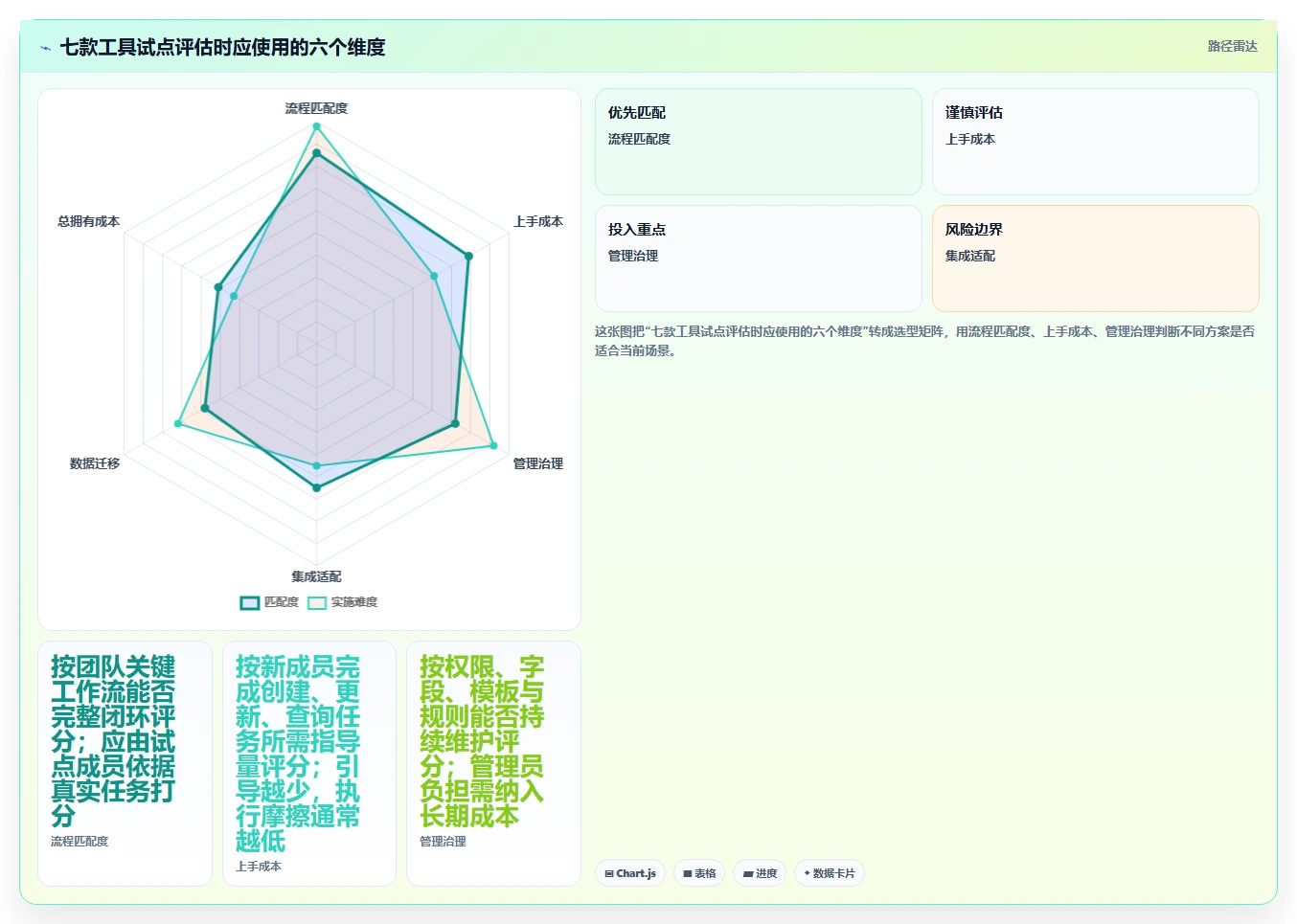Click the 流程匹配度 caption under first bottom card
The height and width of the screenshot is (924, 1297).
pos(80,842)
